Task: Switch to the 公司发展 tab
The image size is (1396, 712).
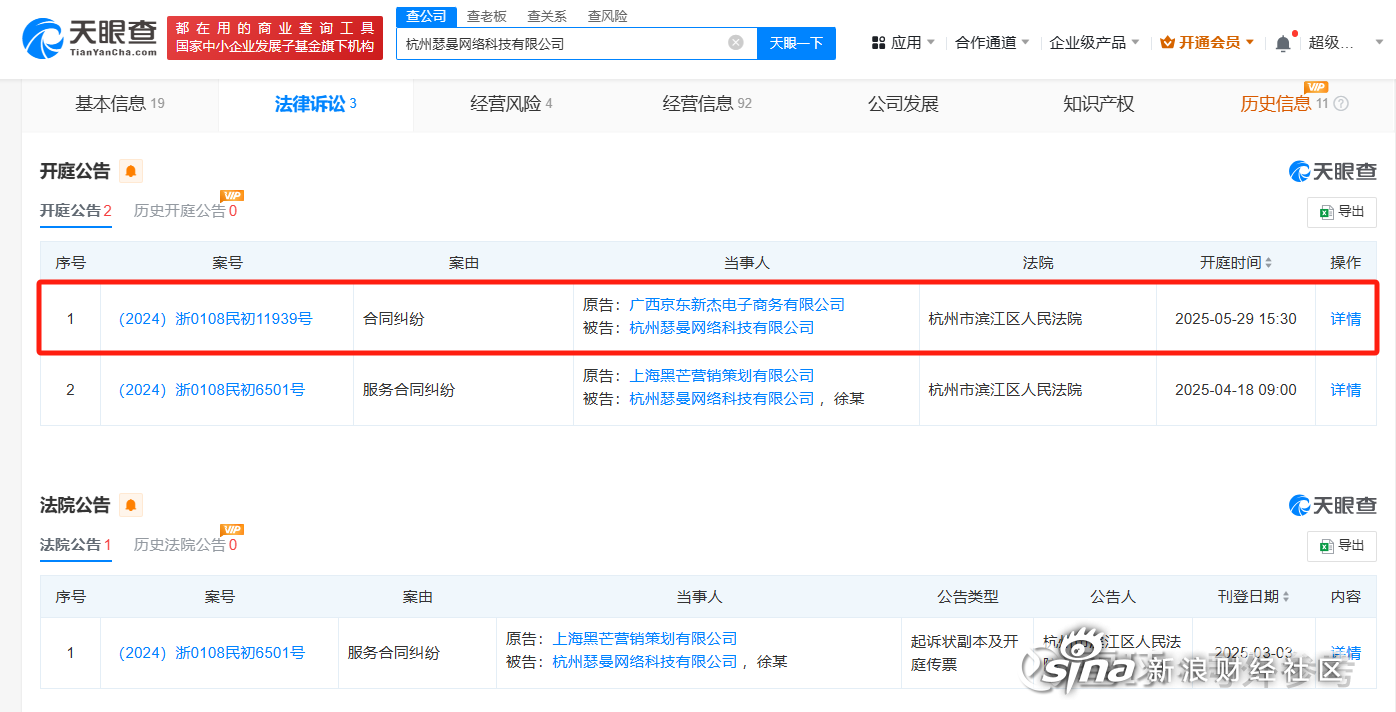Action: (x=903, y=104)
